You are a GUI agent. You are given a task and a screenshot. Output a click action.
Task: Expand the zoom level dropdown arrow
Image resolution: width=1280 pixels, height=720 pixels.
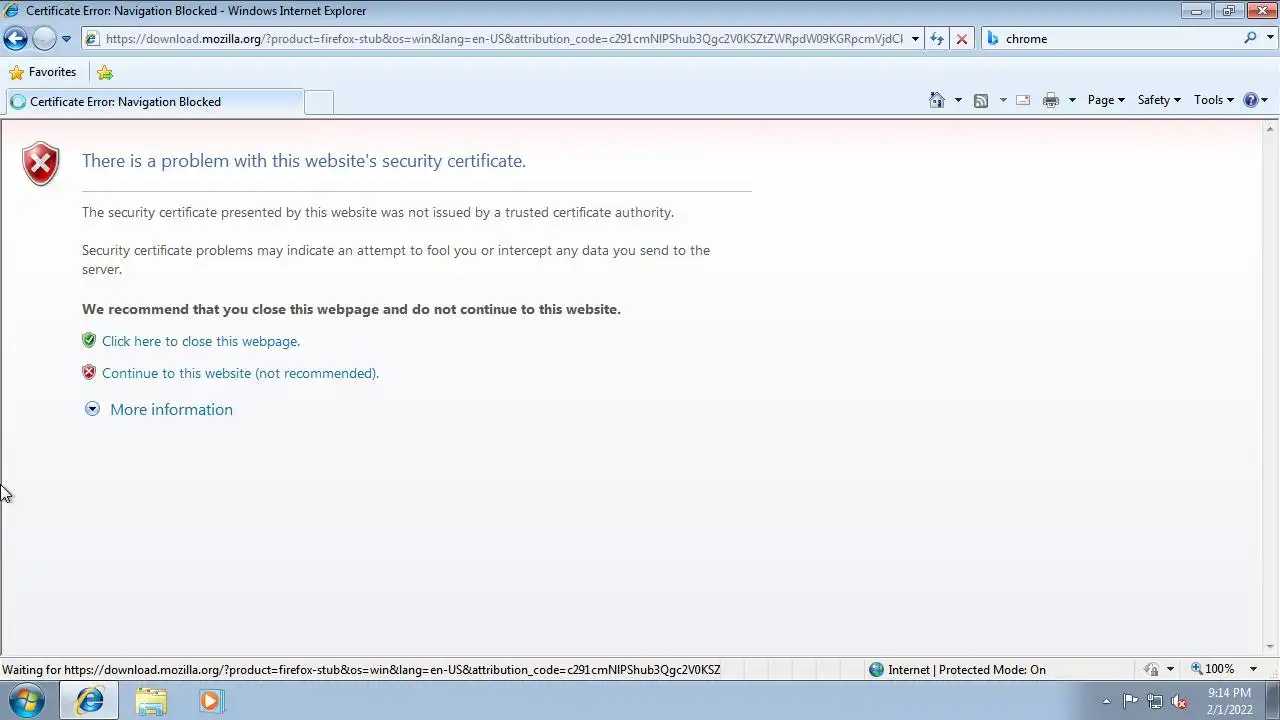(1253, 669)
